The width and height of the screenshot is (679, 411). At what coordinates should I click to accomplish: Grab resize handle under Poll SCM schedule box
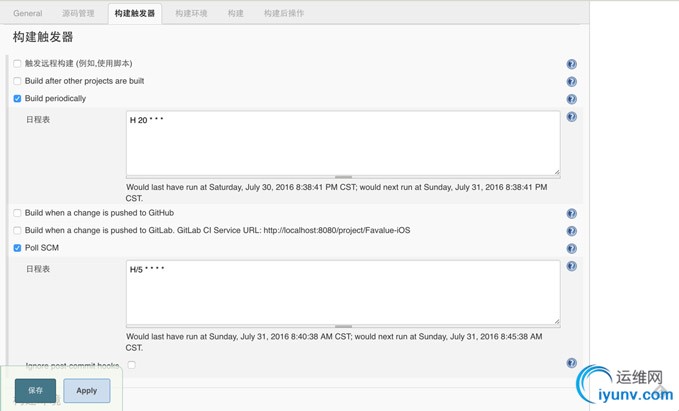[343, 326]
